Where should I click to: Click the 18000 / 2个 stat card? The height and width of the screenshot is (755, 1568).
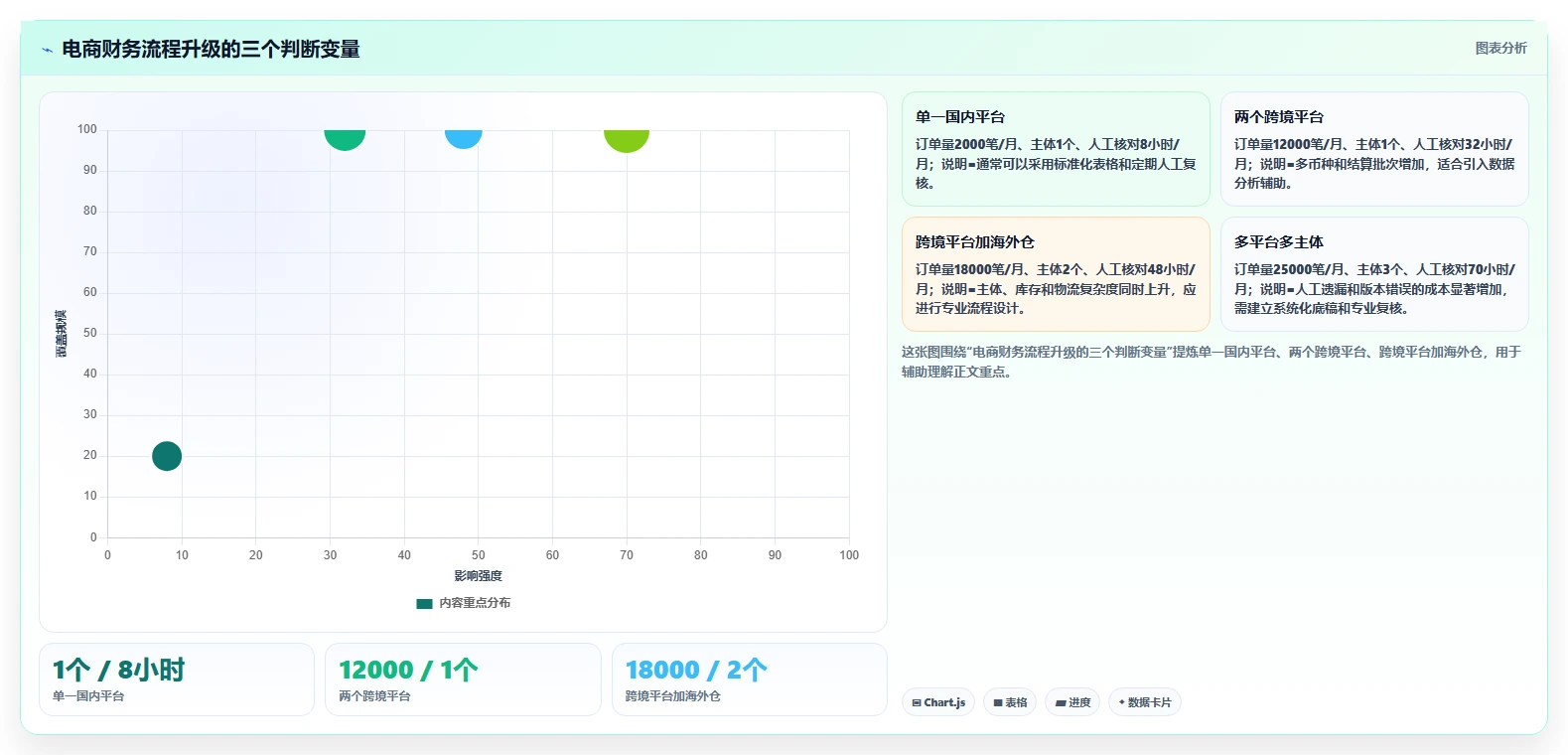pyautogui.click(x=750, y=679)
